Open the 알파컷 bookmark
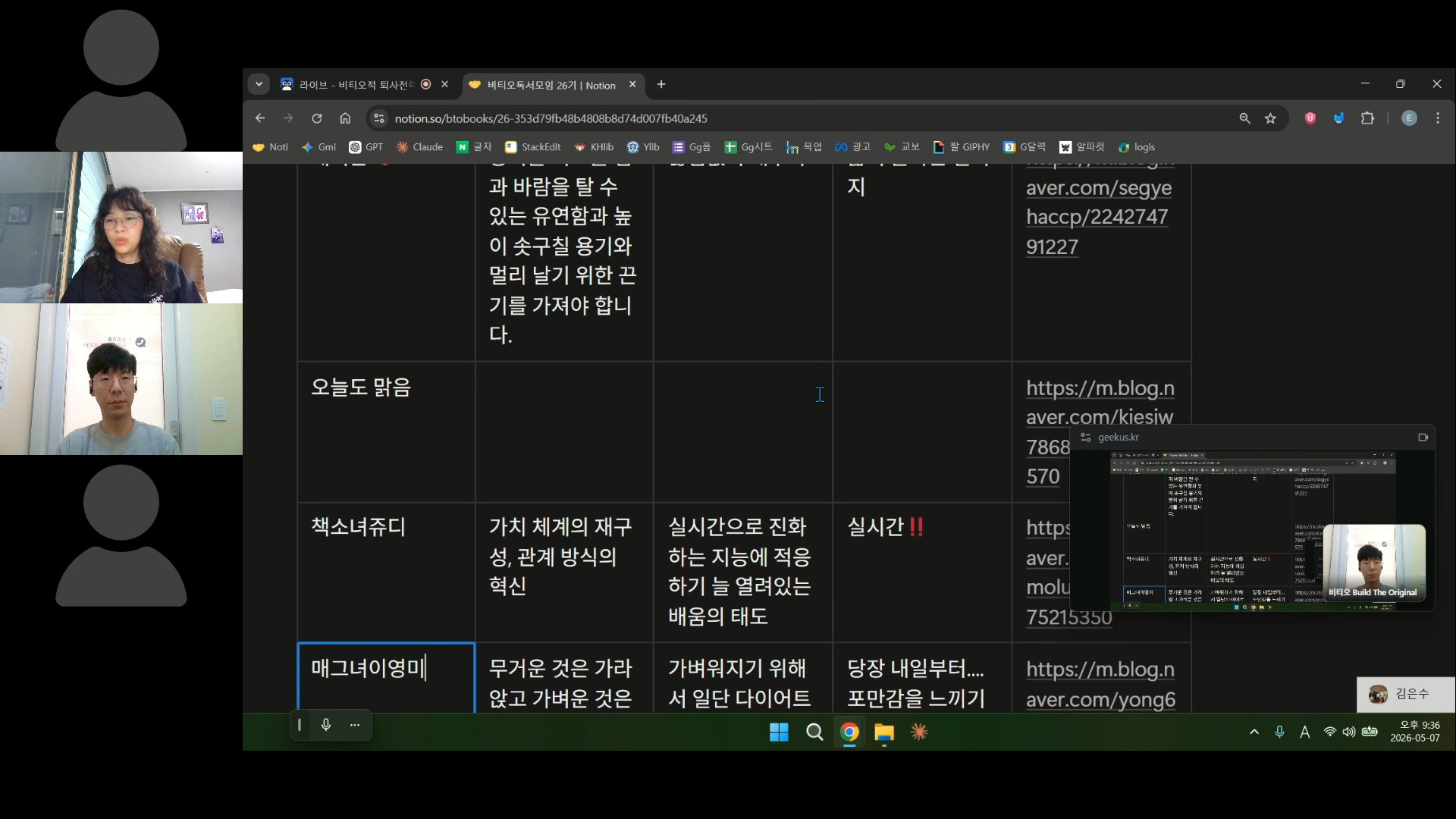This screenshot has width=1456, height=819. point(1082,147)
